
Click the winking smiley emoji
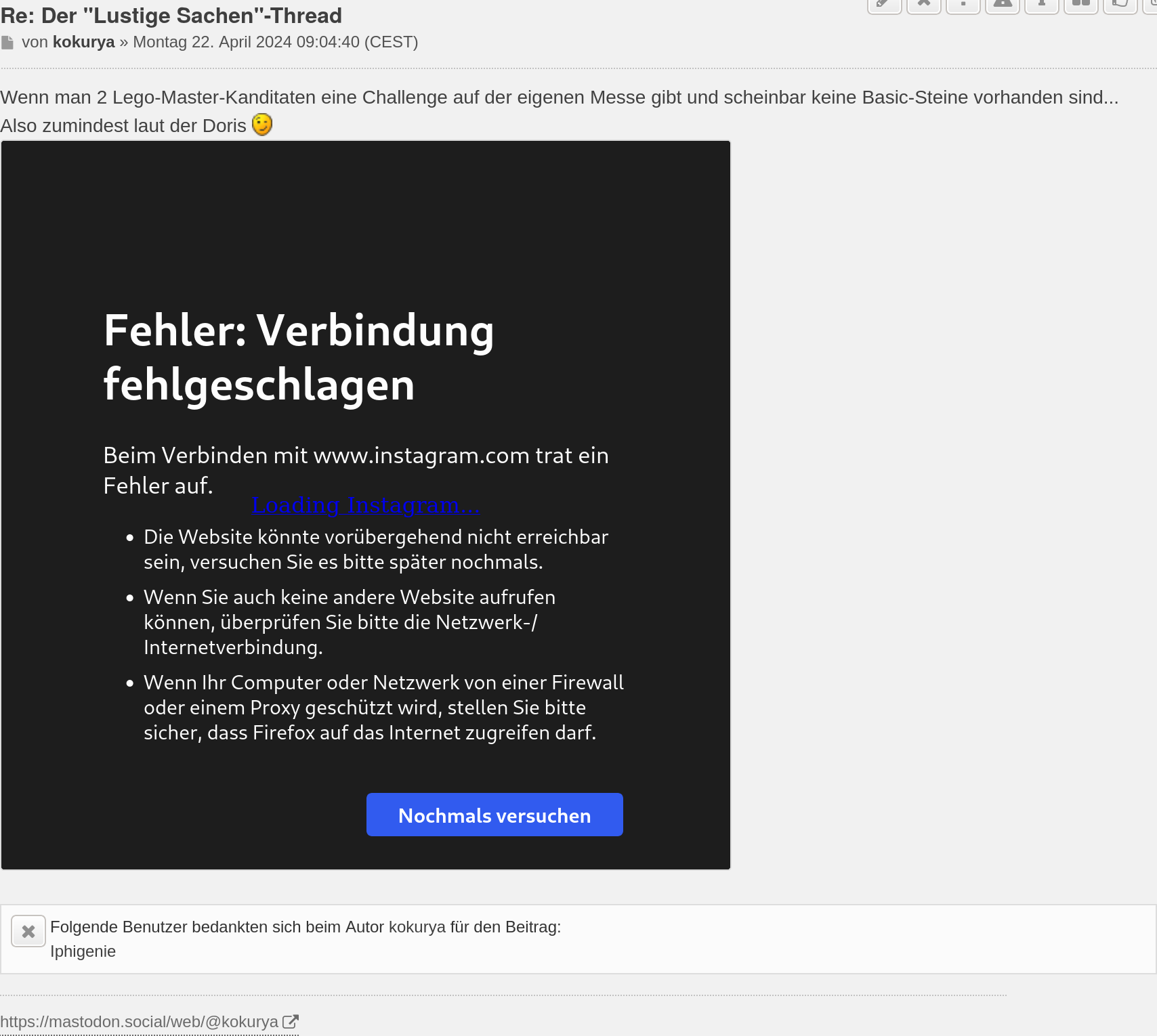point(262,125)
